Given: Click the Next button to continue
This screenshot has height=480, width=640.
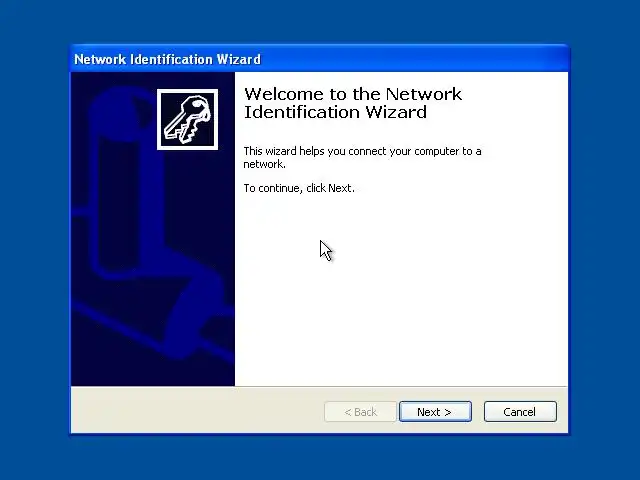Looking at the screenshot, I should pyautogui.click(x=435, y=411).
